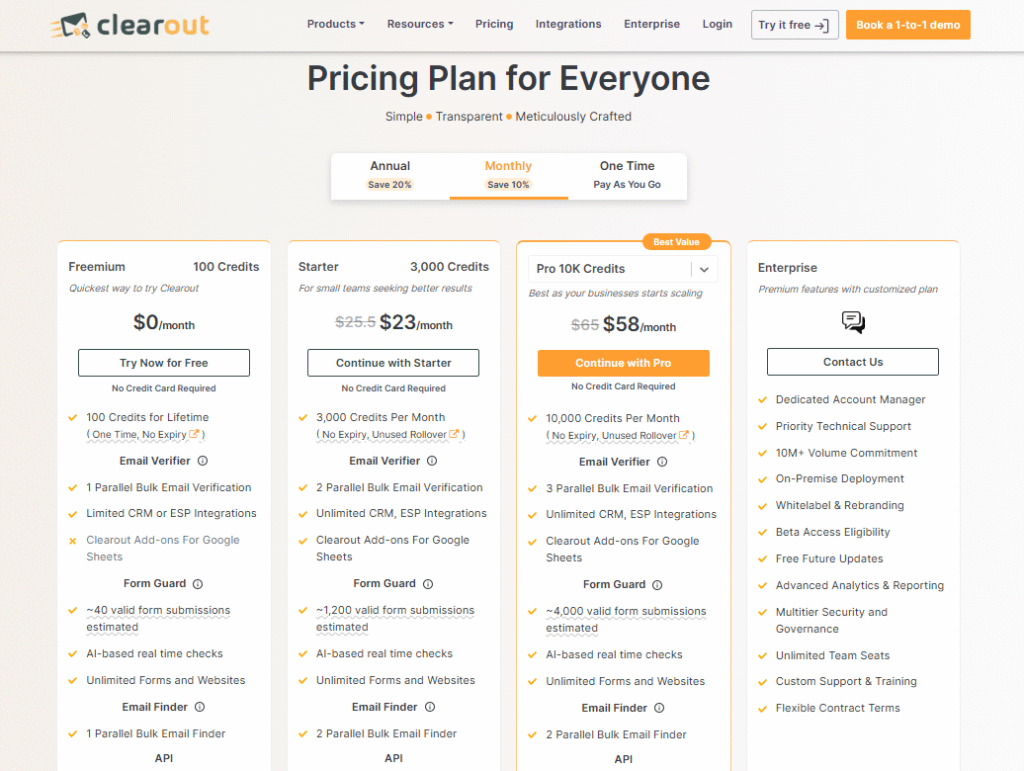1024x771 pixels.
Task: Choose Continue with Starter
Action: (393, 362)
